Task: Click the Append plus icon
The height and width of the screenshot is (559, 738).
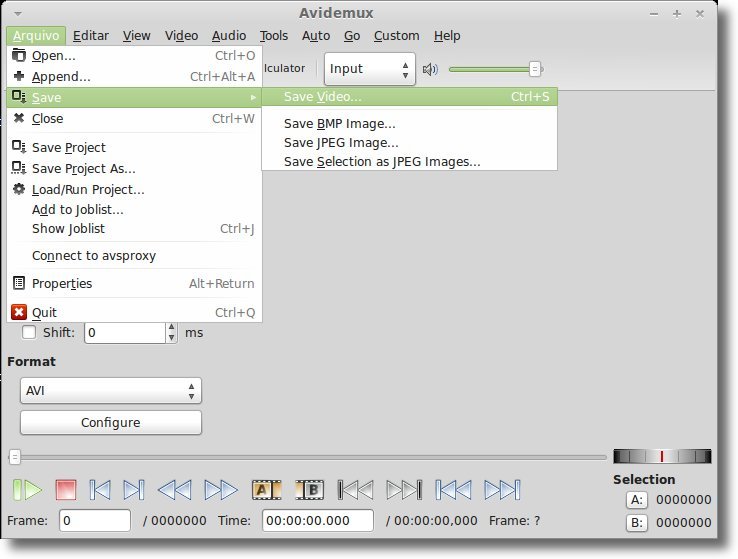Action: [19, 76]
